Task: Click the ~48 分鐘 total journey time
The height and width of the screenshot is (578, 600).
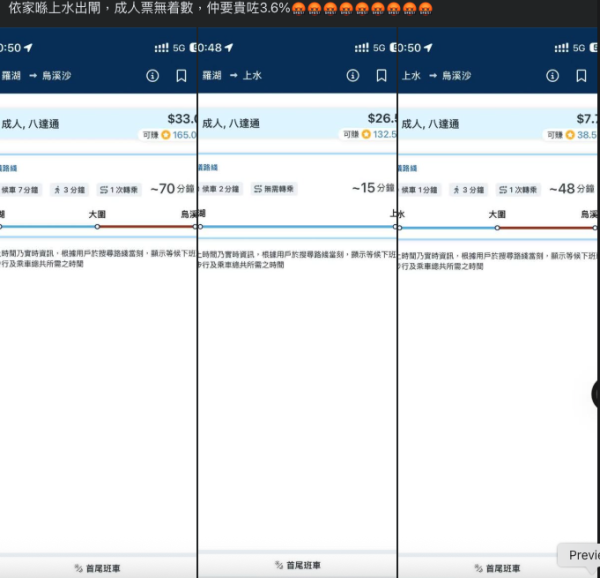Action: coord(572,189)
